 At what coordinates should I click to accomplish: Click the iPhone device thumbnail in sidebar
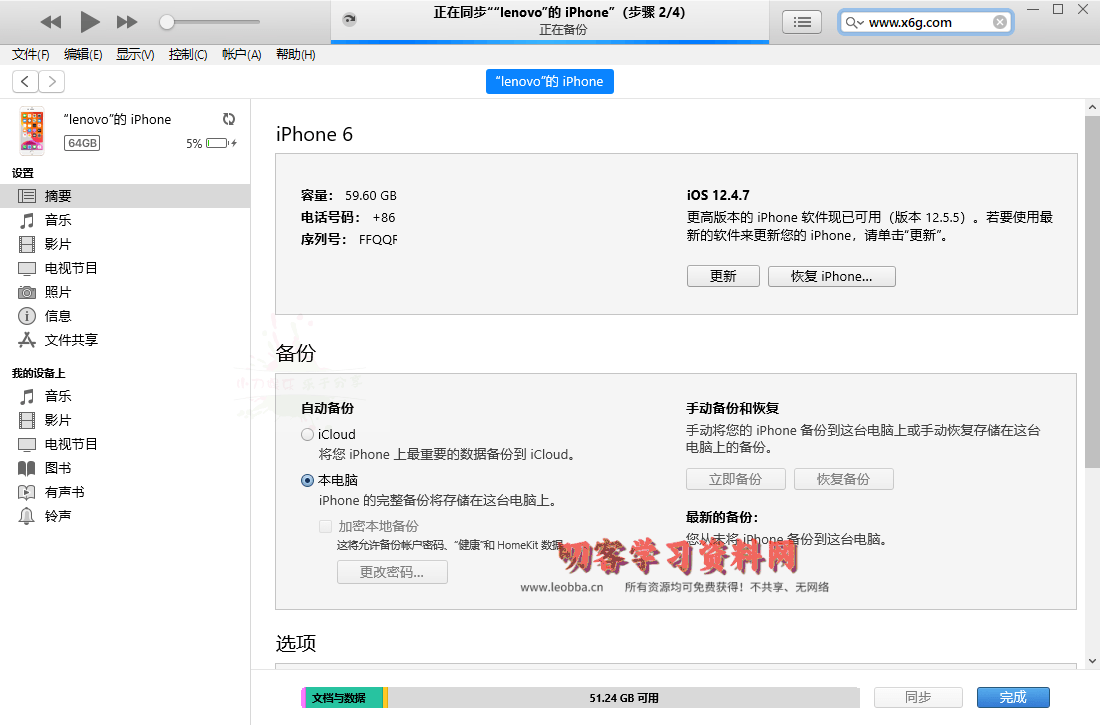click(32, 131)
